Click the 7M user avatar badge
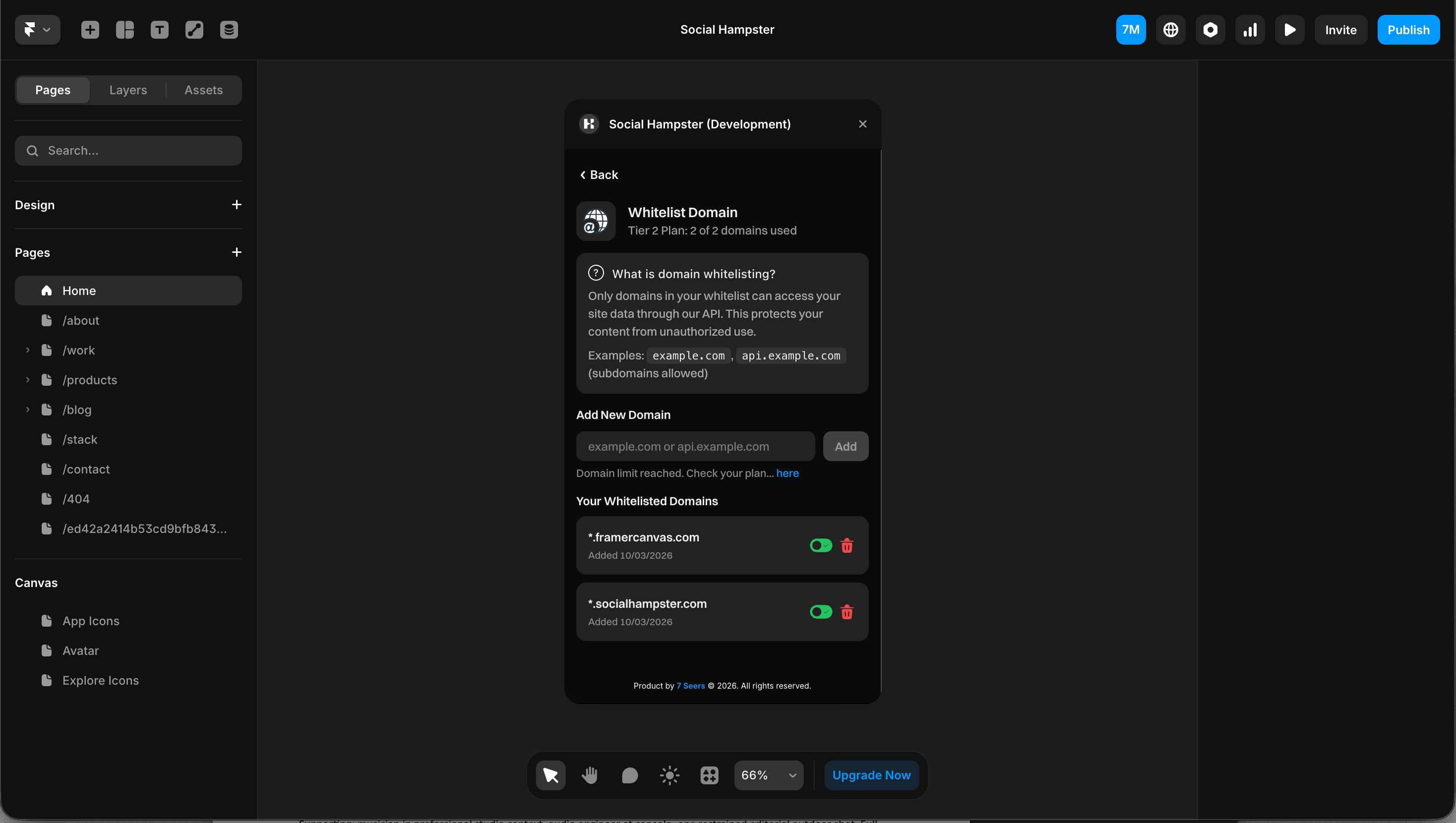Screen dimensions: 1456x823 pos(1131,29)
